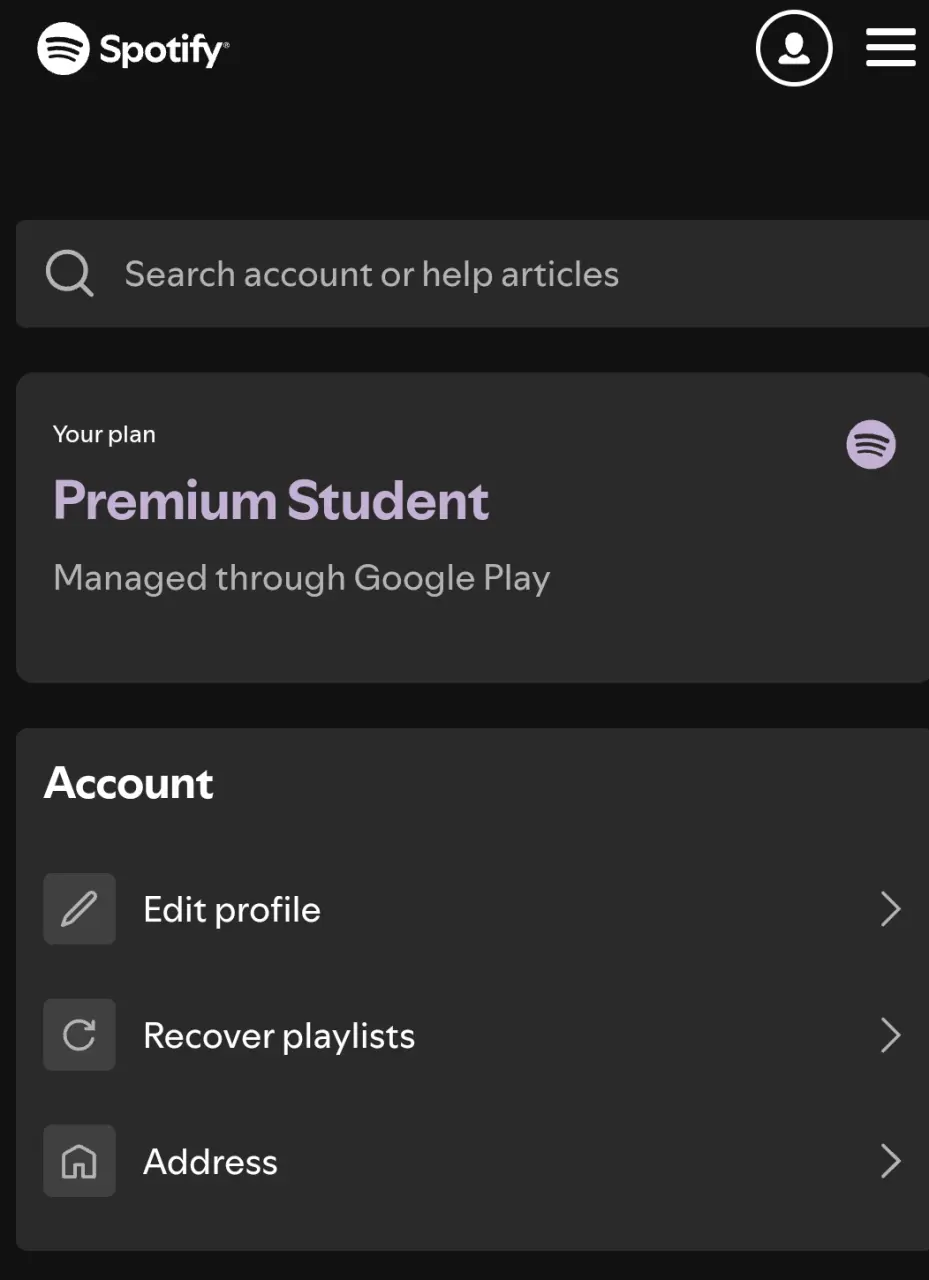The width and height of the screenshot is (929, 1280).
Task: Open the Premium Student plan title
Action: click(x=271, y=500)
